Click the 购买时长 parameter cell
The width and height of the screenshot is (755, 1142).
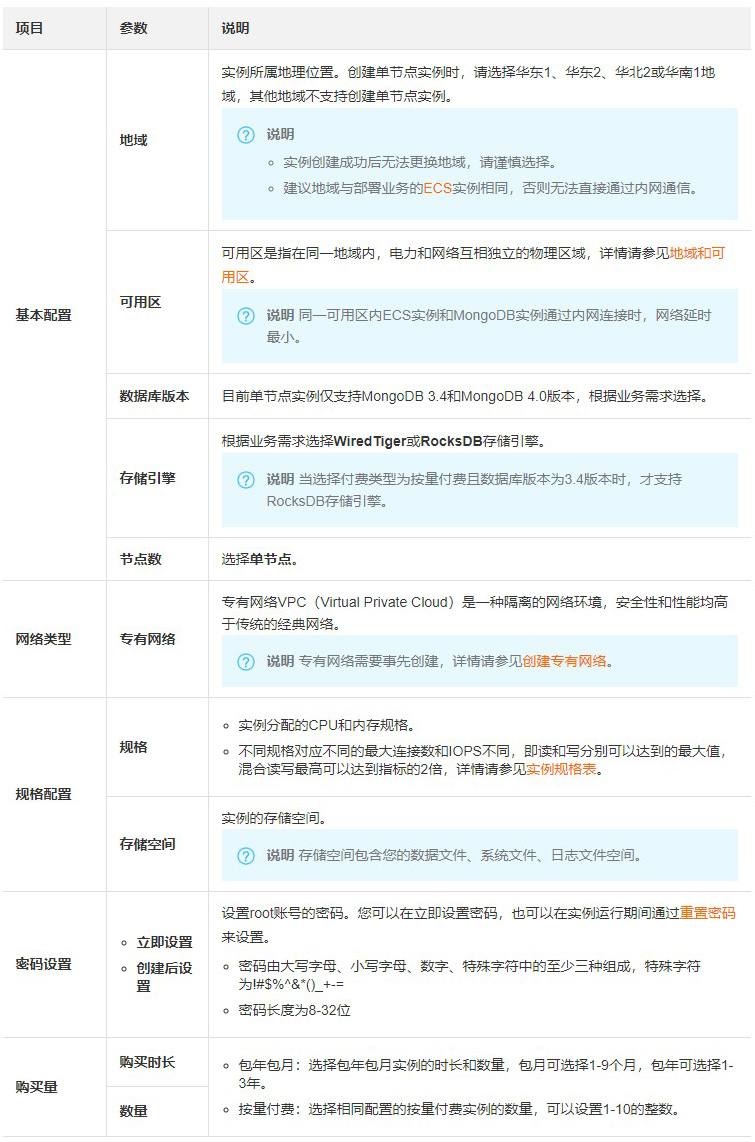tap(147, 1062)
